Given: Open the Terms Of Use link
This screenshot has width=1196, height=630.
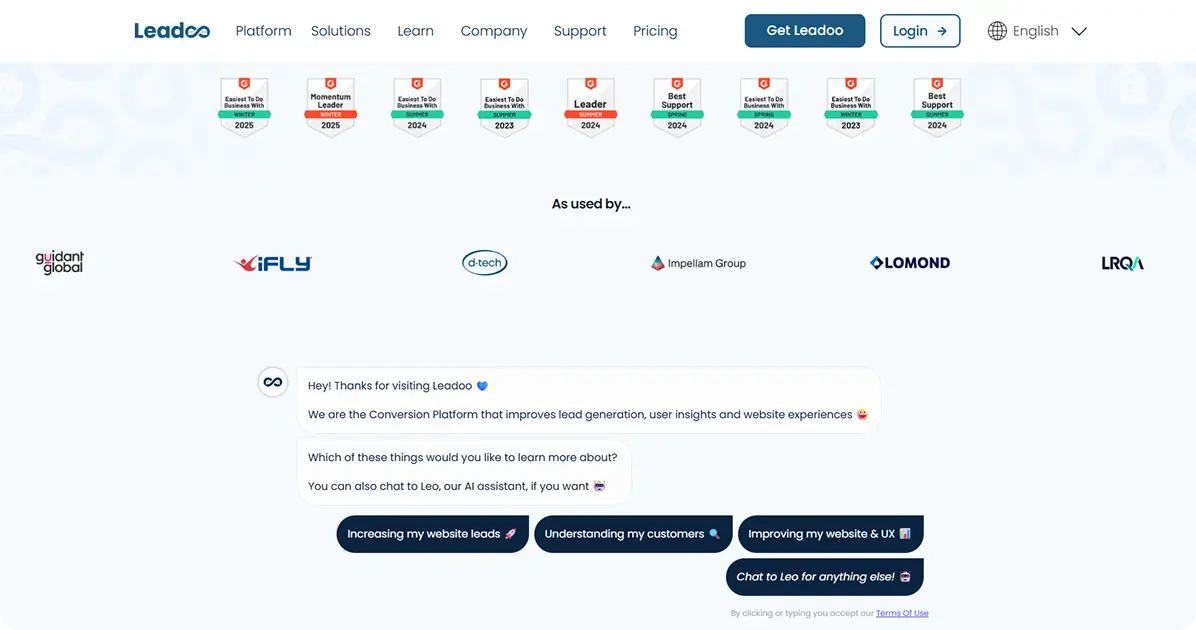Looking at the screenshot, I should tap(902, 613).
